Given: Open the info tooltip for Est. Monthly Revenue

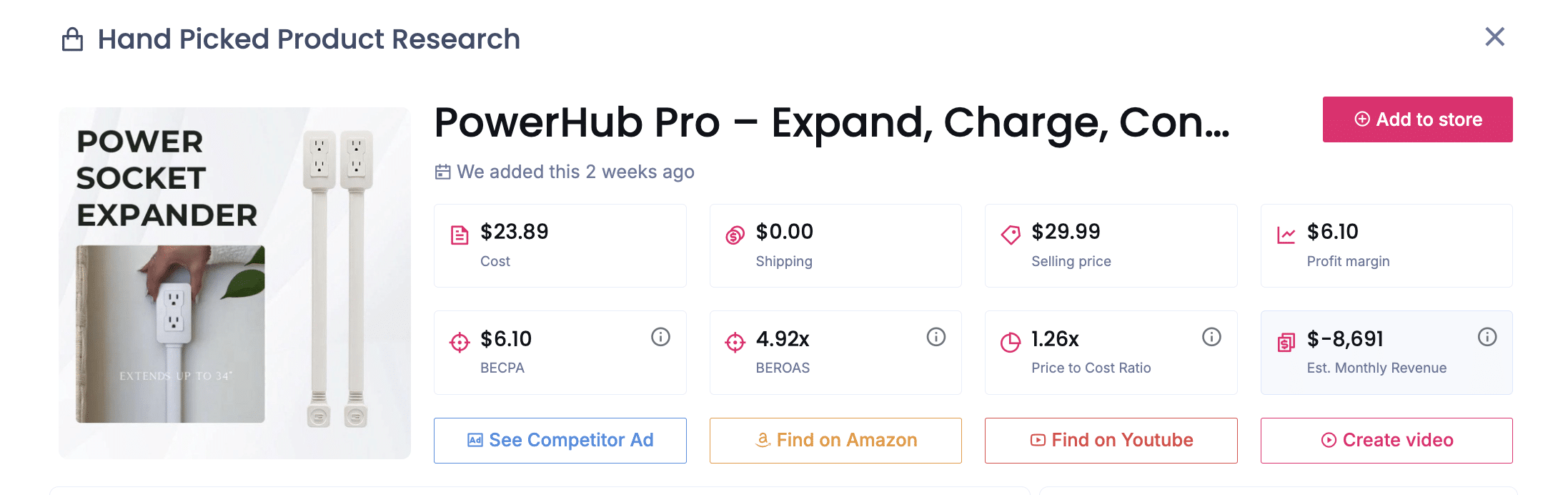Looking at the screenshot, I should (1487, 336).
